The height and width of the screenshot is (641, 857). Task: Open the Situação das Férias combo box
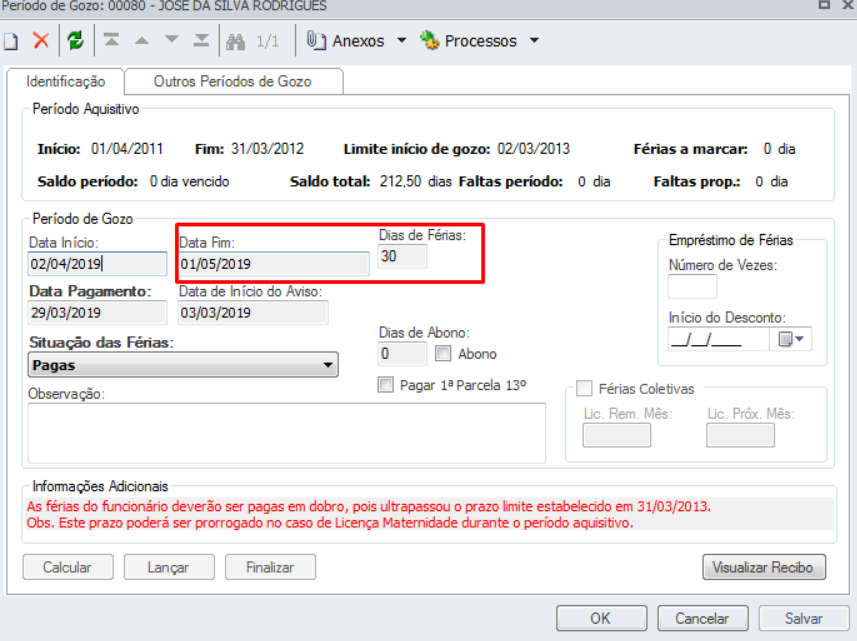pos(183,365)
